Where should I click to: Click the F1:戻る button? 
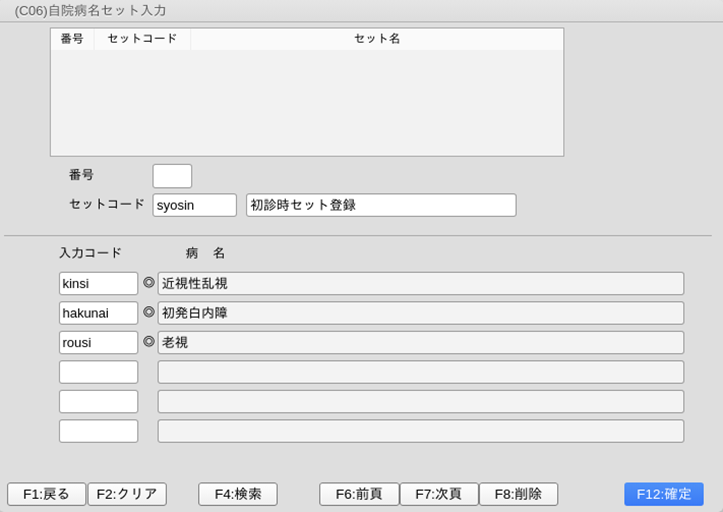click(x=46, y=494)
